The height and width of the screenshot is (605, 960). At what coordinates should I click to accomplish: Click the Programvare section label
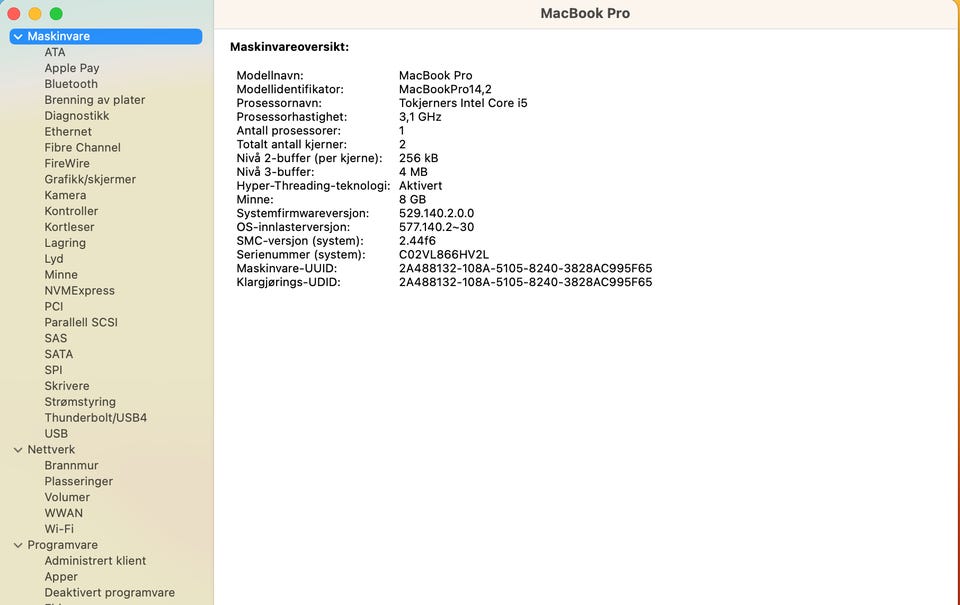[x=62, y=546]
